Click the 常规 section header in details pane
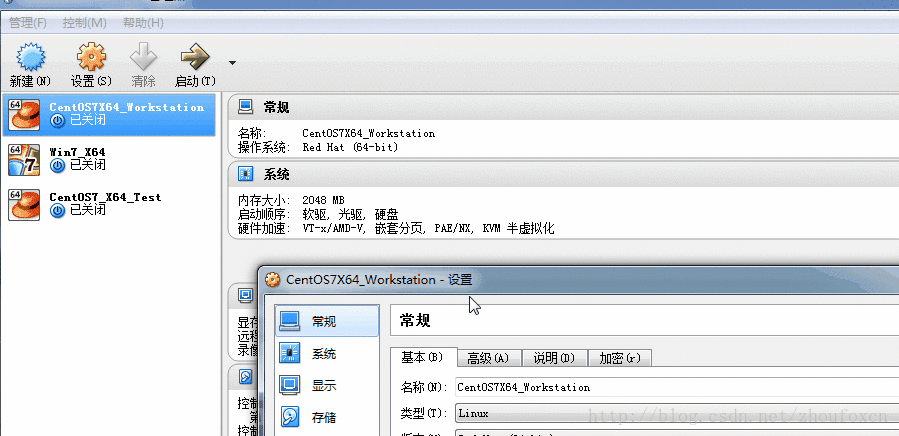Image resolution: width=899 pixels, height=436 pixels. pos(563,107)
